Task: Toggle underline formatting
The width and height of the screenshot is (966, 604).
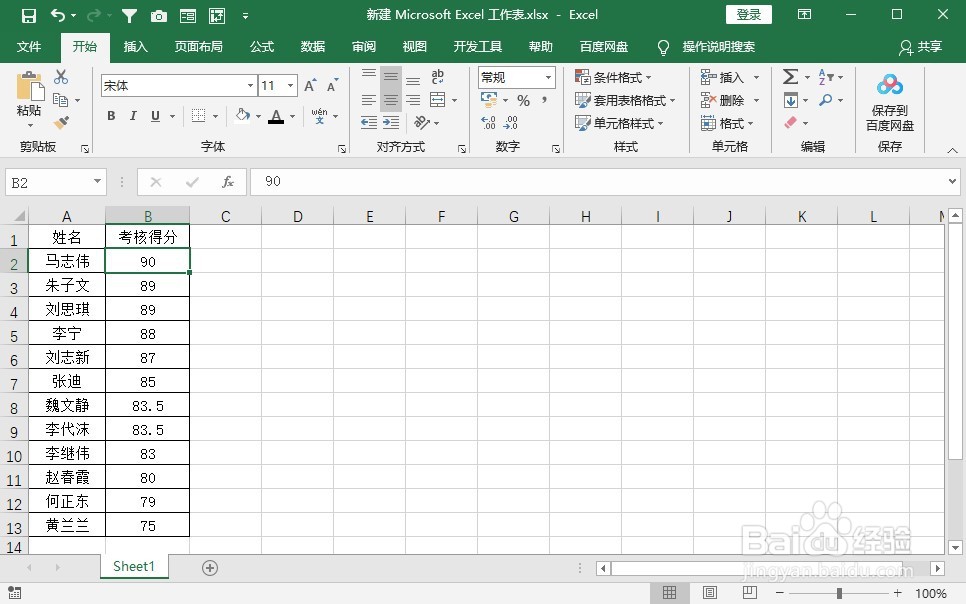Action: click(155, 115)
